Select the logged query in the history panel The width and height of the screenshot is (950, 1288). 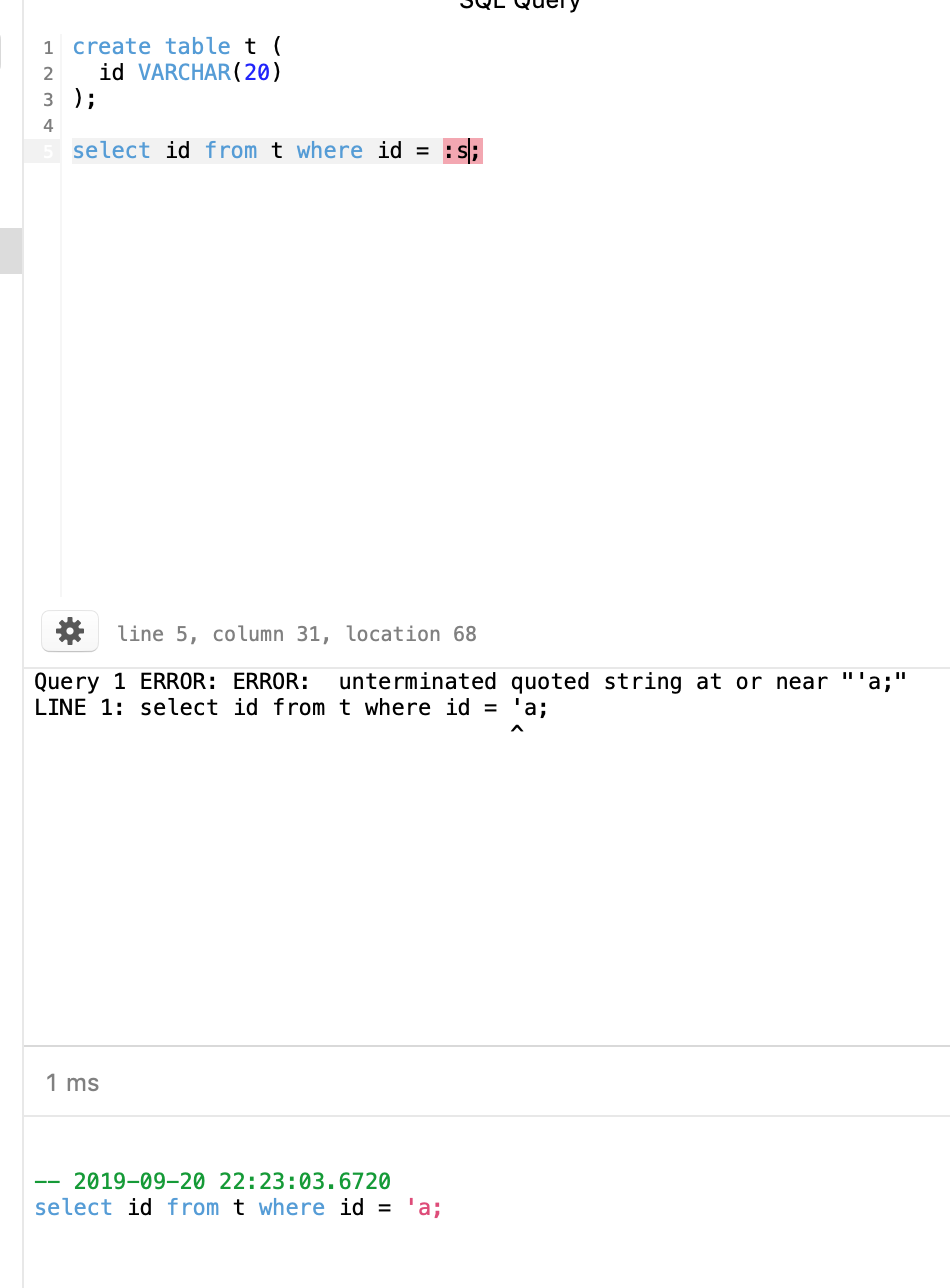coord(236,1207)
